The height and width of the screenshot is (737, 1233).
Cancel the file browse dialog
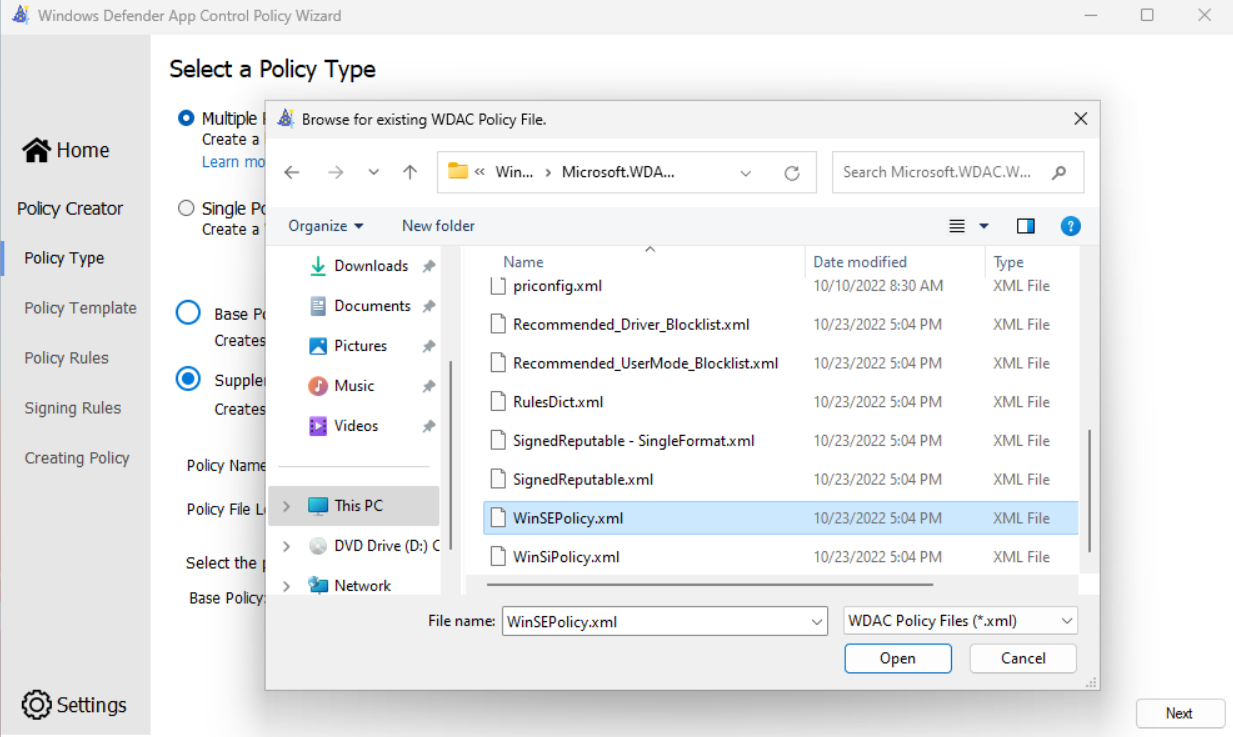tap(1023, 658)
